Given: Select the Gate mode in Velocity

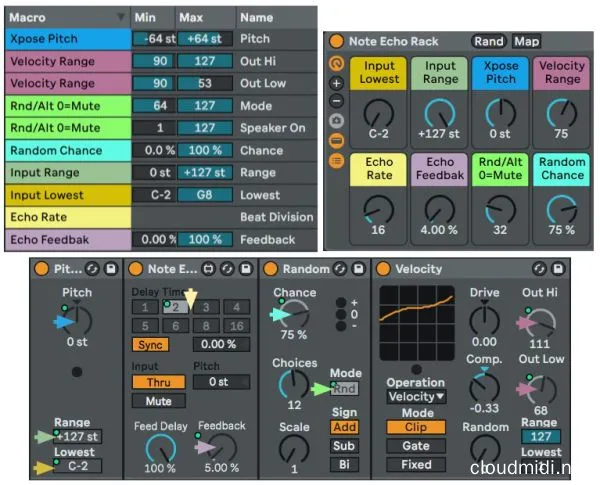Looking at the screenshot, I should (x=416, y=446).
